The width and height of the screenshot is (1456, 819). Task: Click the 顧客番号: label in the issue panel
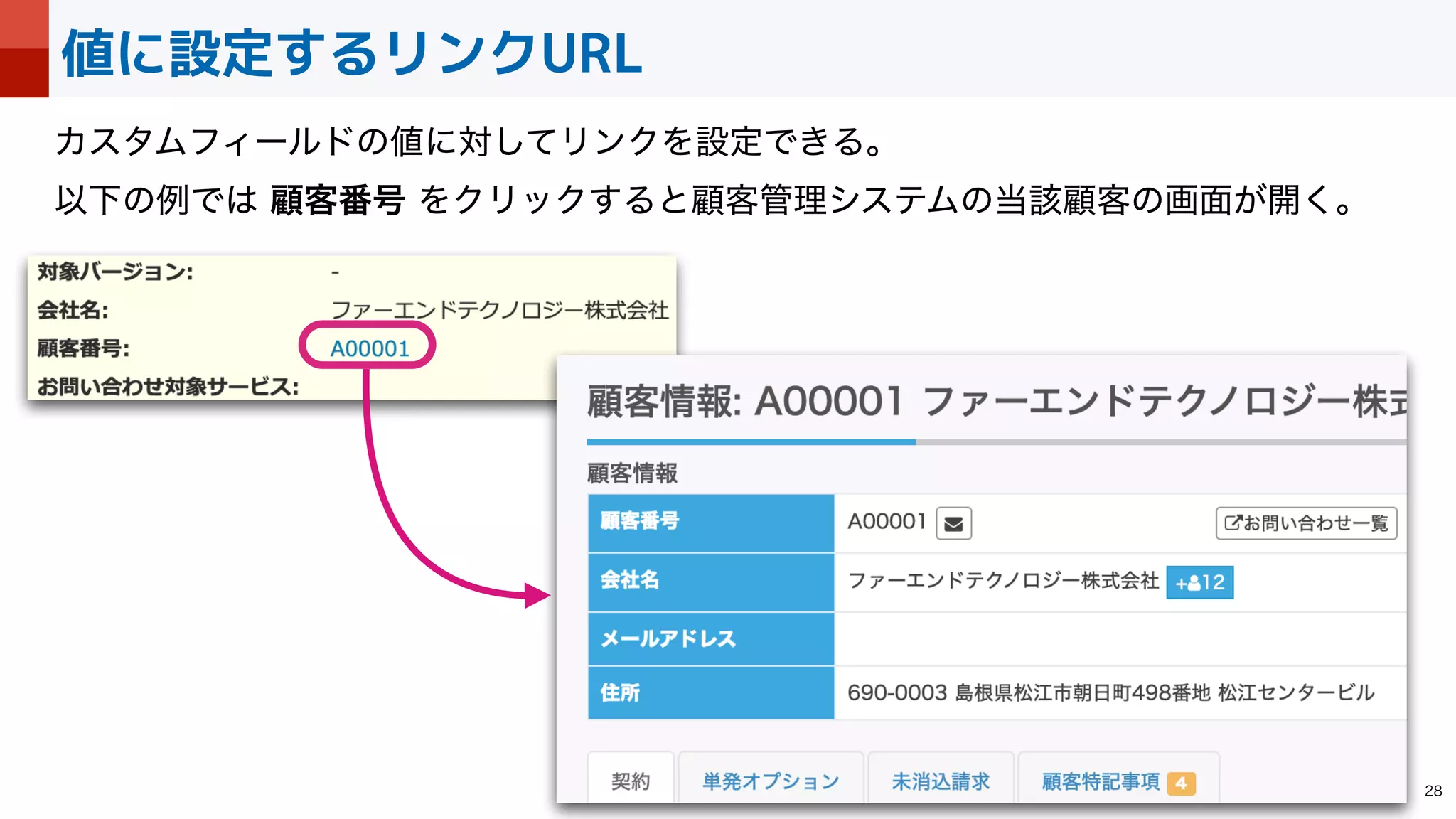(83, 348)
